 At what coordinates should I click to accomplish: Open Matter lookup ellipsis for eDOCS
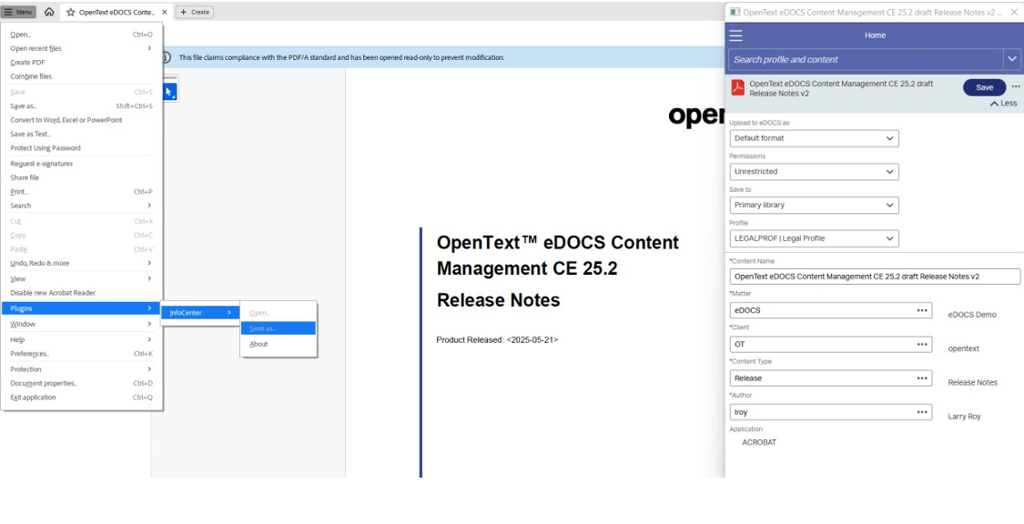coord(922,310)
